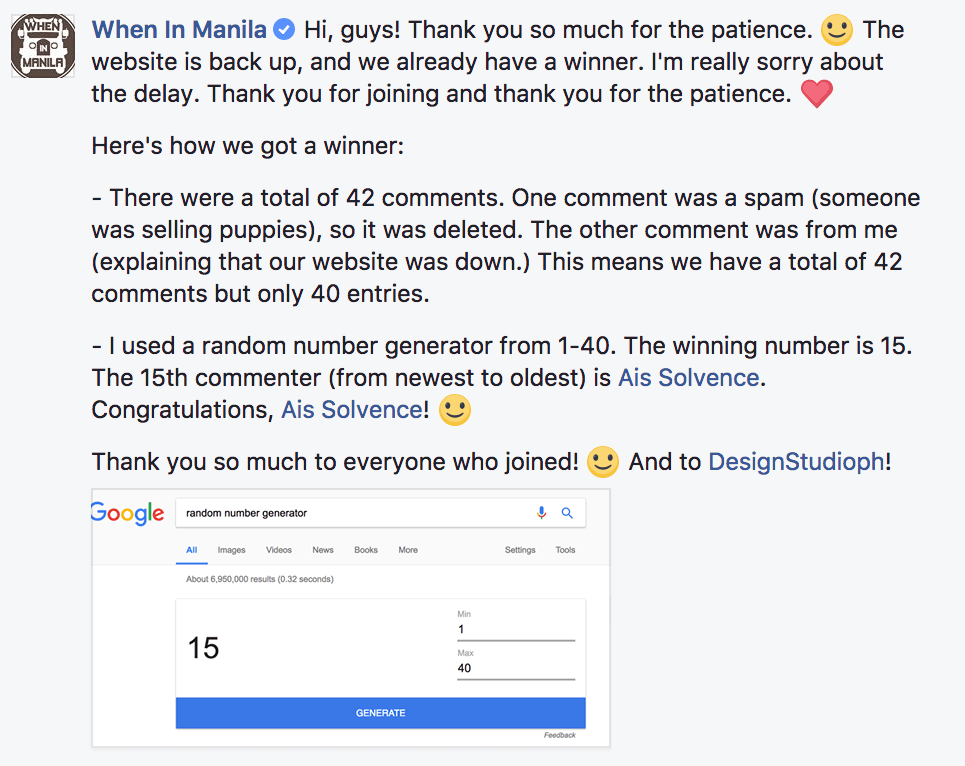Click the When In Manila profile avatar

(x=43, y=46)
